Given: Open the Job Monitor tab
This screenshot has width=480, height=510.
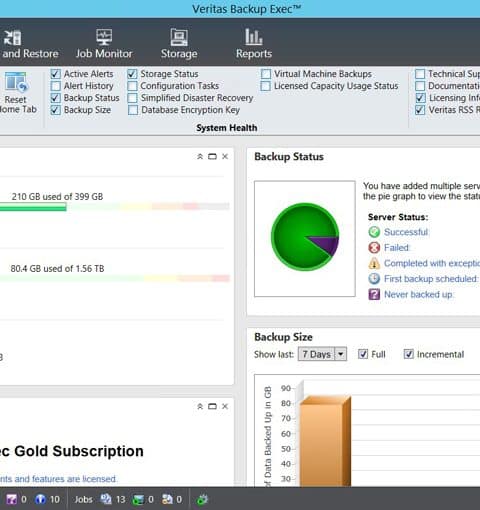Looking at the screenshot, I should (x=104, y=44).
